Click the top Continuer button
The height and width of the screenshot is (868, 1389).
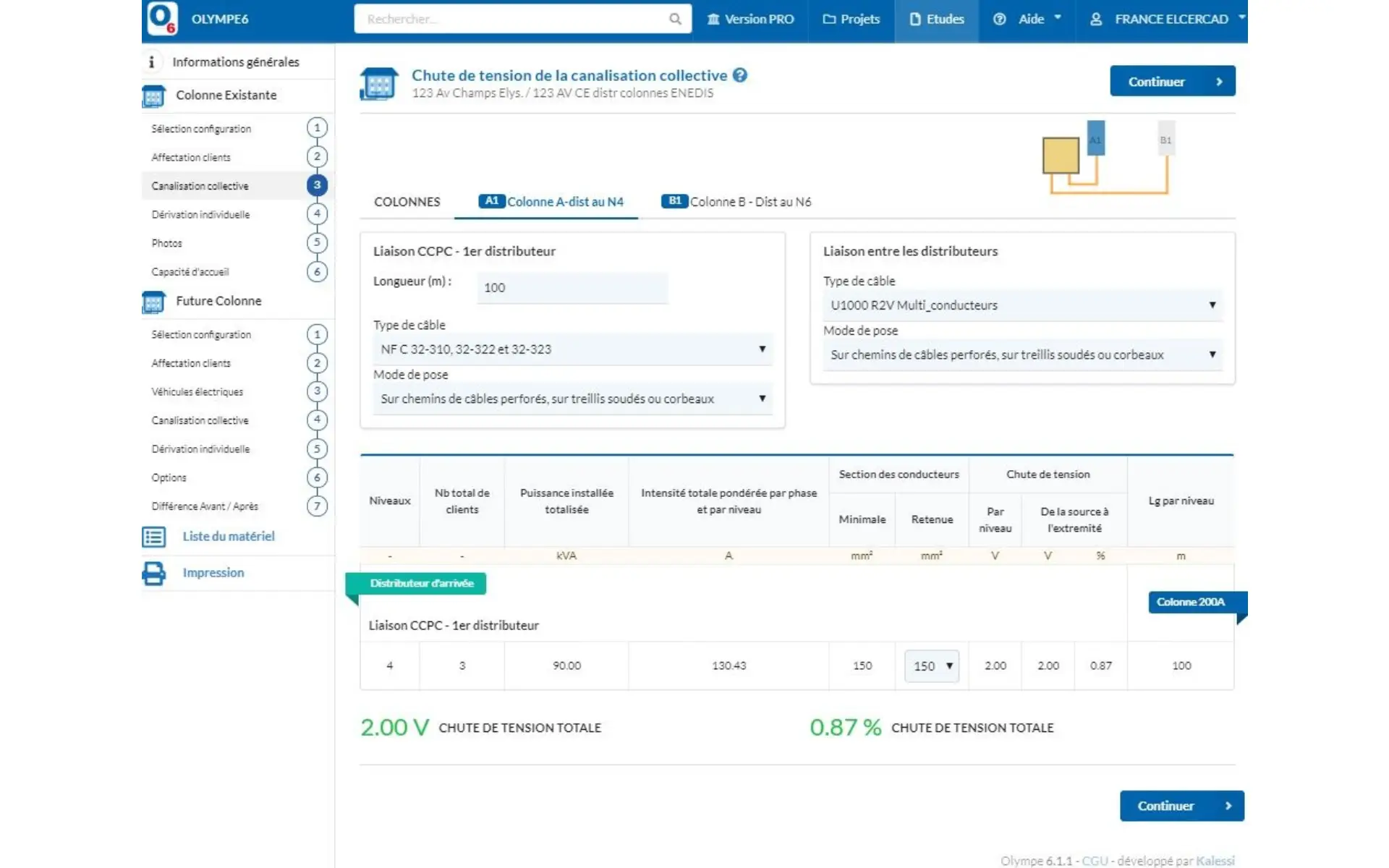point(1172,82)
